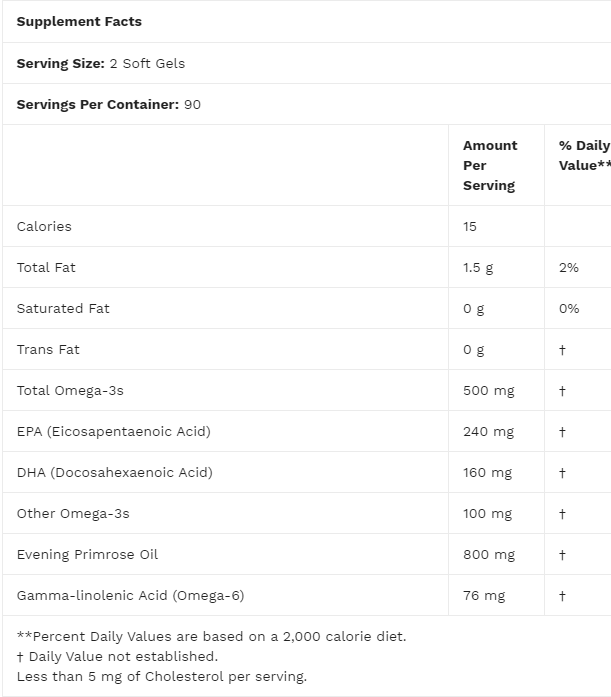Click the Calories row label
Screen dimensions: 611x697
(44, 226)
